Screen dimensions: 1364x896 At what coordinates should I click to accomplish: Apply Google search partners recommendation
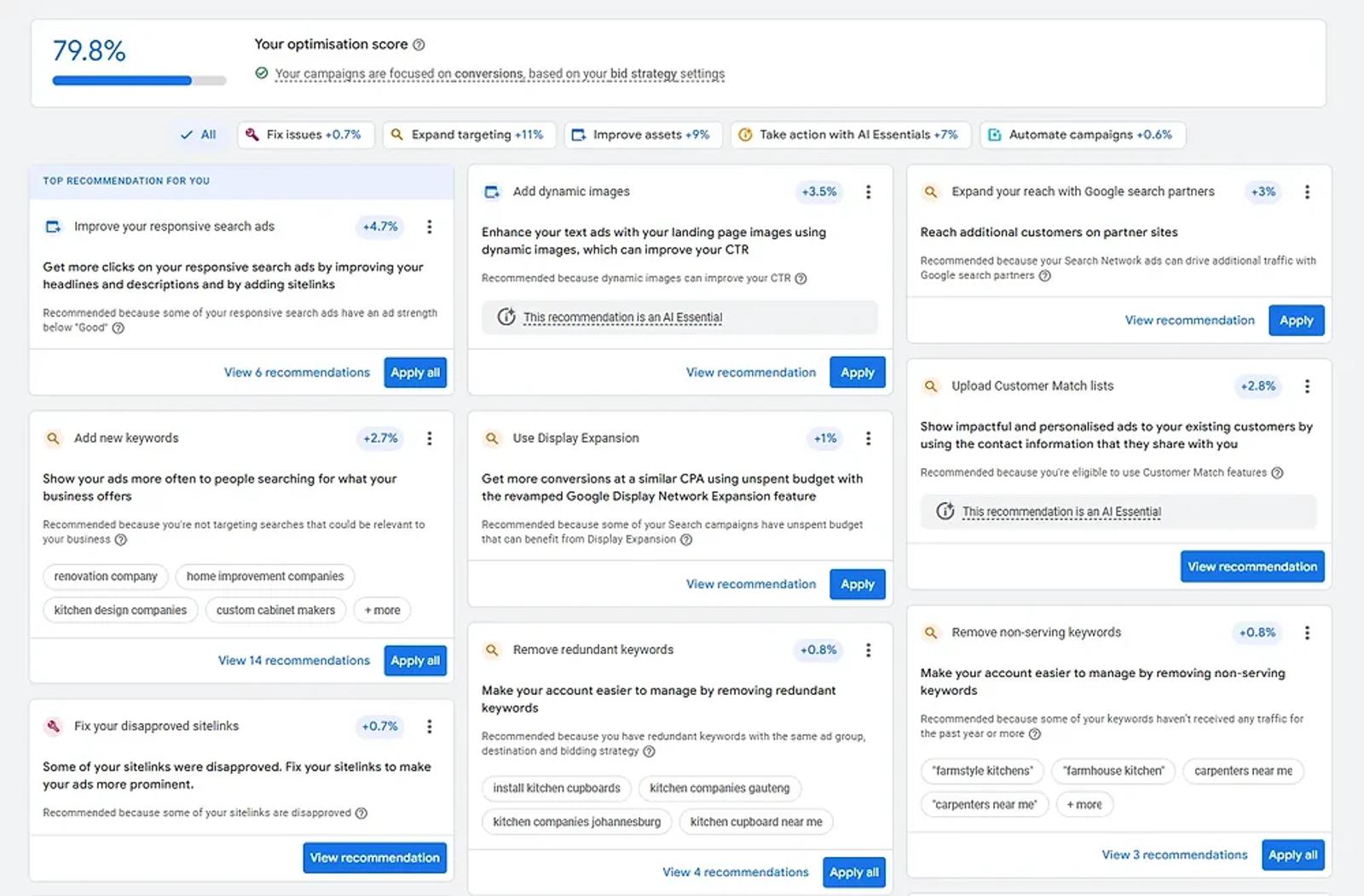coord(1296,321)
